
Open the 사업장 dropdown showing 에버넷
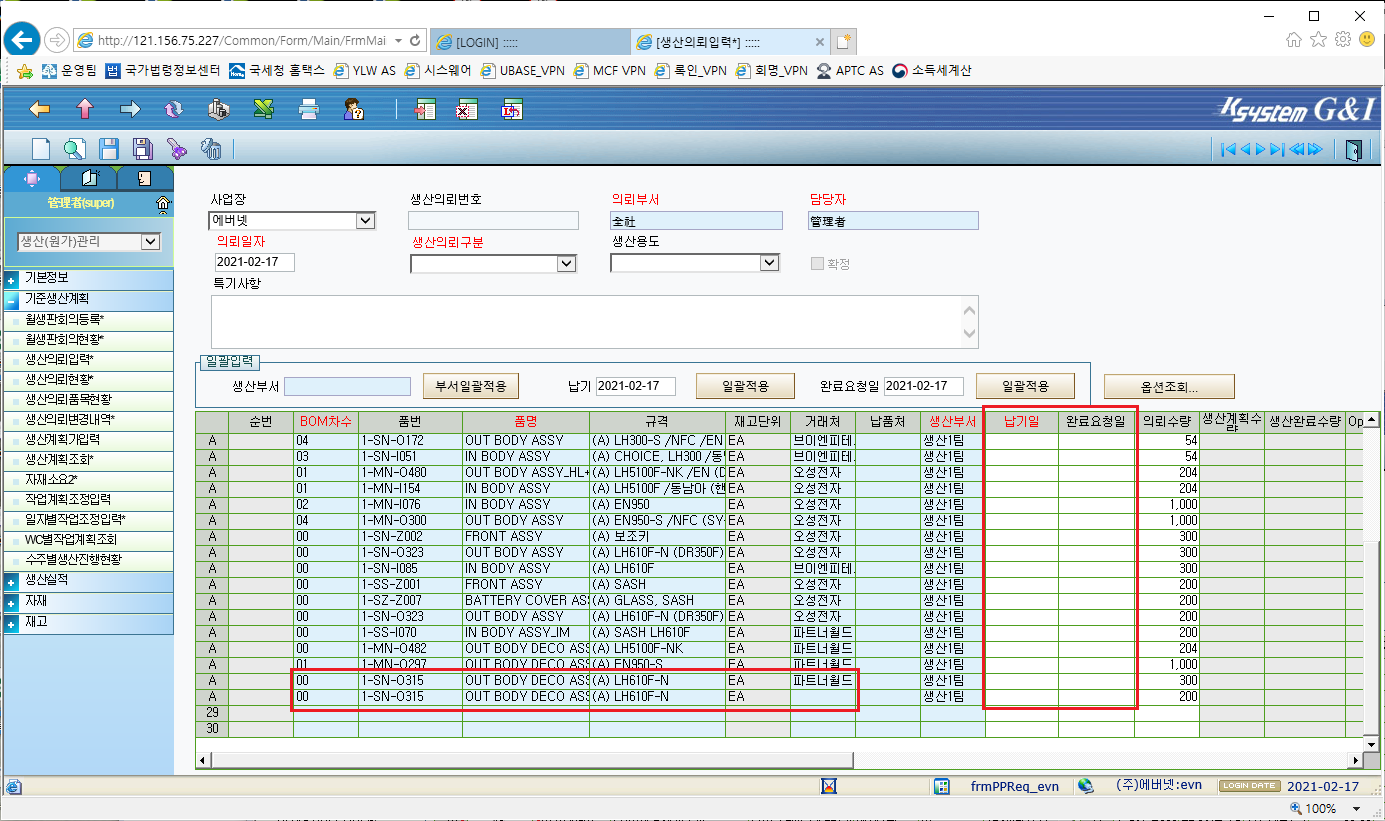pyautogui.click(x=292, y=221)
